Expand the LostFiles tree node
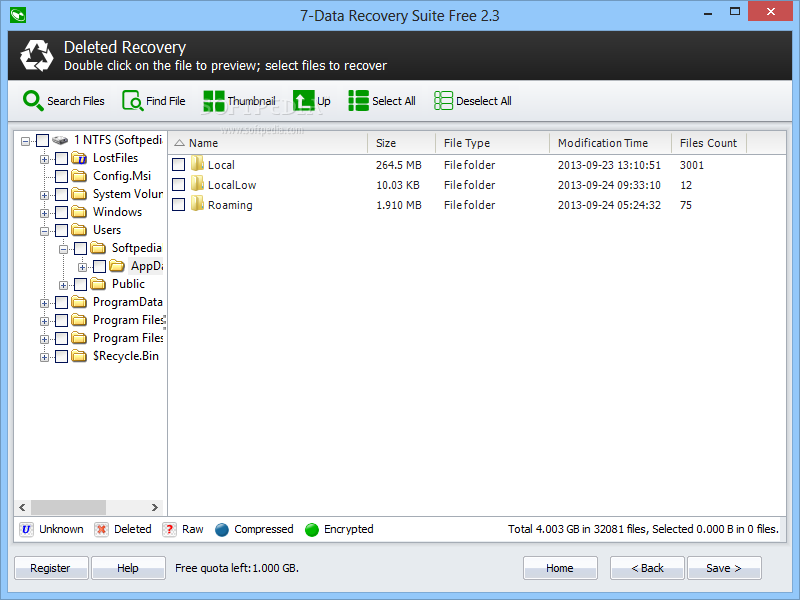800x600 pixels. pyautogui.click(x=44, y=159)
